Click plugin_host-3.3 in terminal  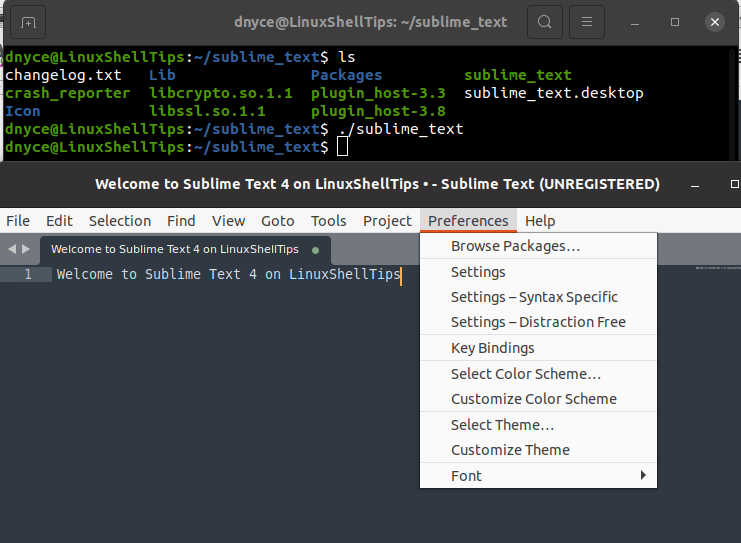coord(378,93)
